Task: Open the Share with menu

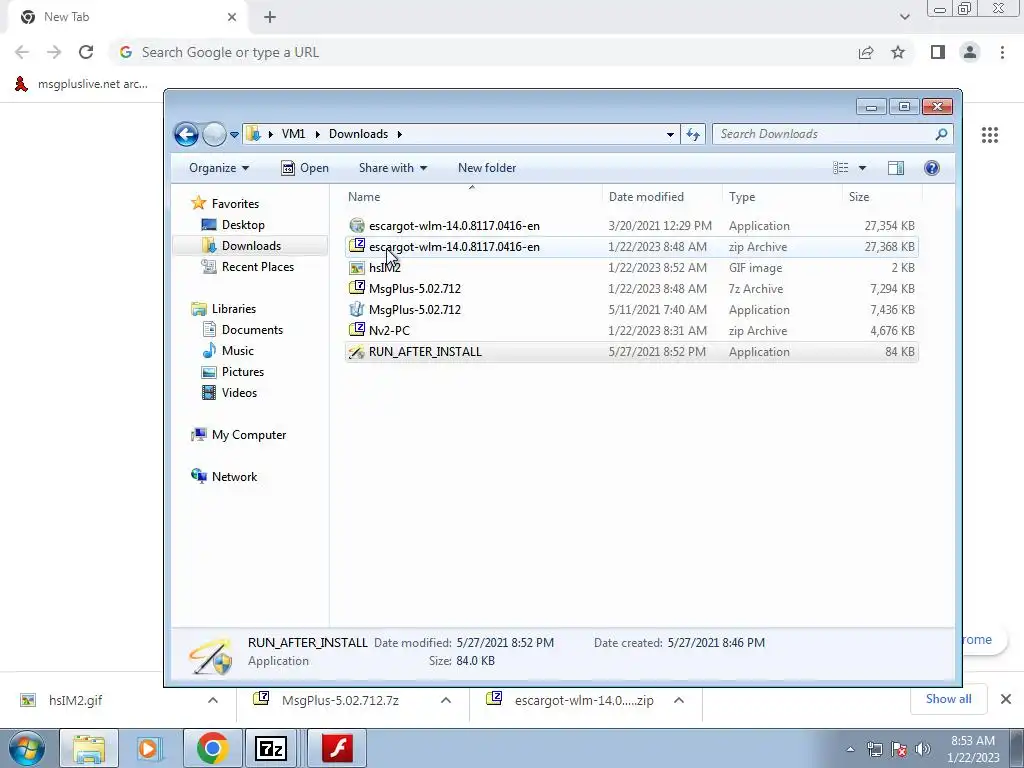Action: pyautogui.click(x=392, y=168)
